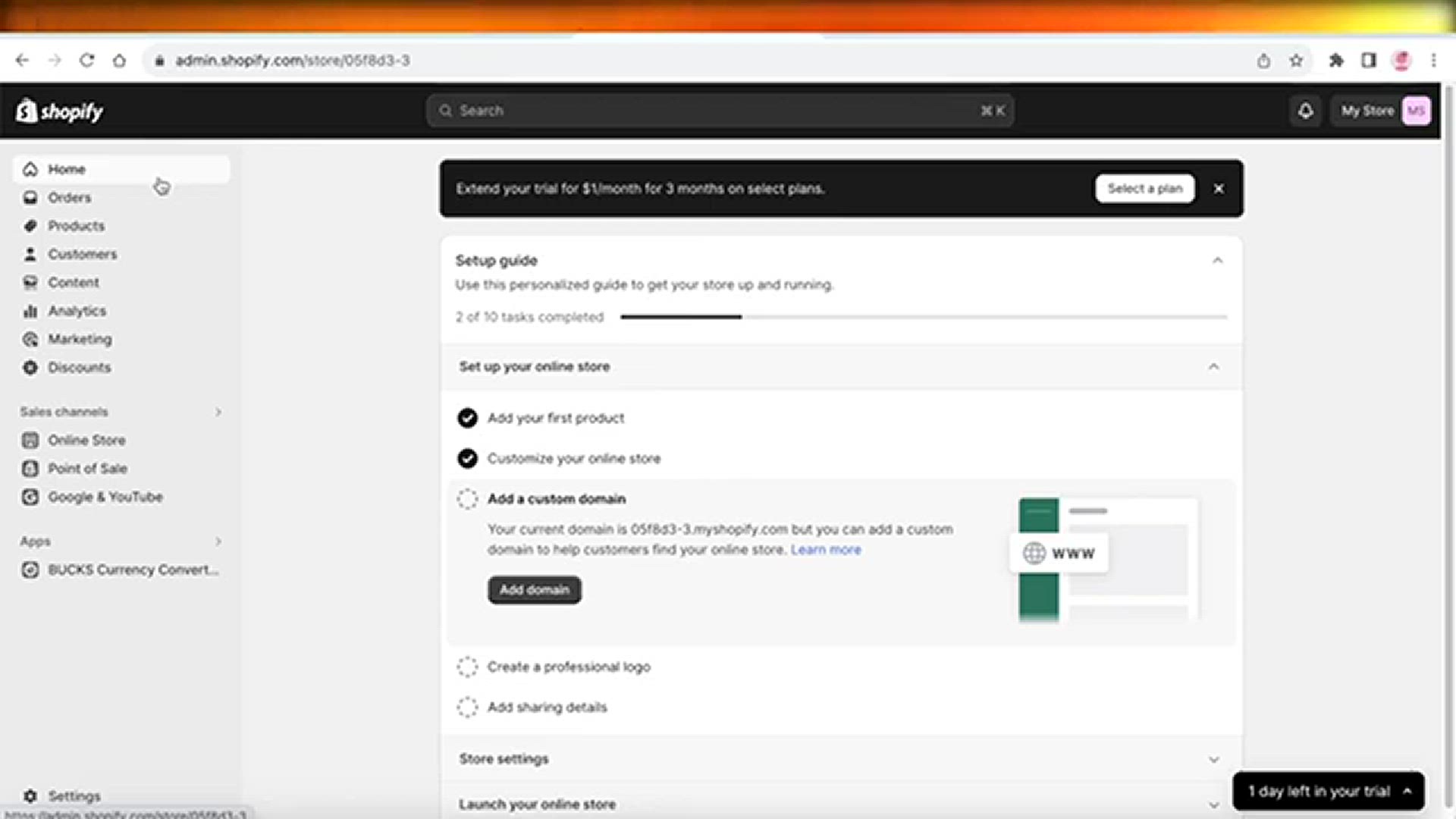1456x819 pixels.
Task: Open the notifications bell
Action: (x=1305, y=111)
